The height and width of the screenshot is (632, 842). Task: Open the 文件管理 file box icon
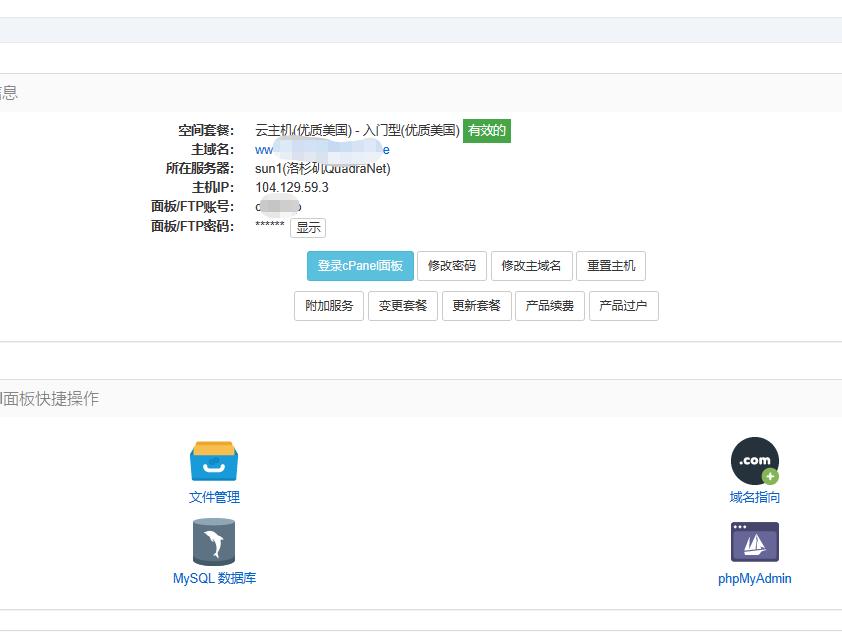(213, 459)
